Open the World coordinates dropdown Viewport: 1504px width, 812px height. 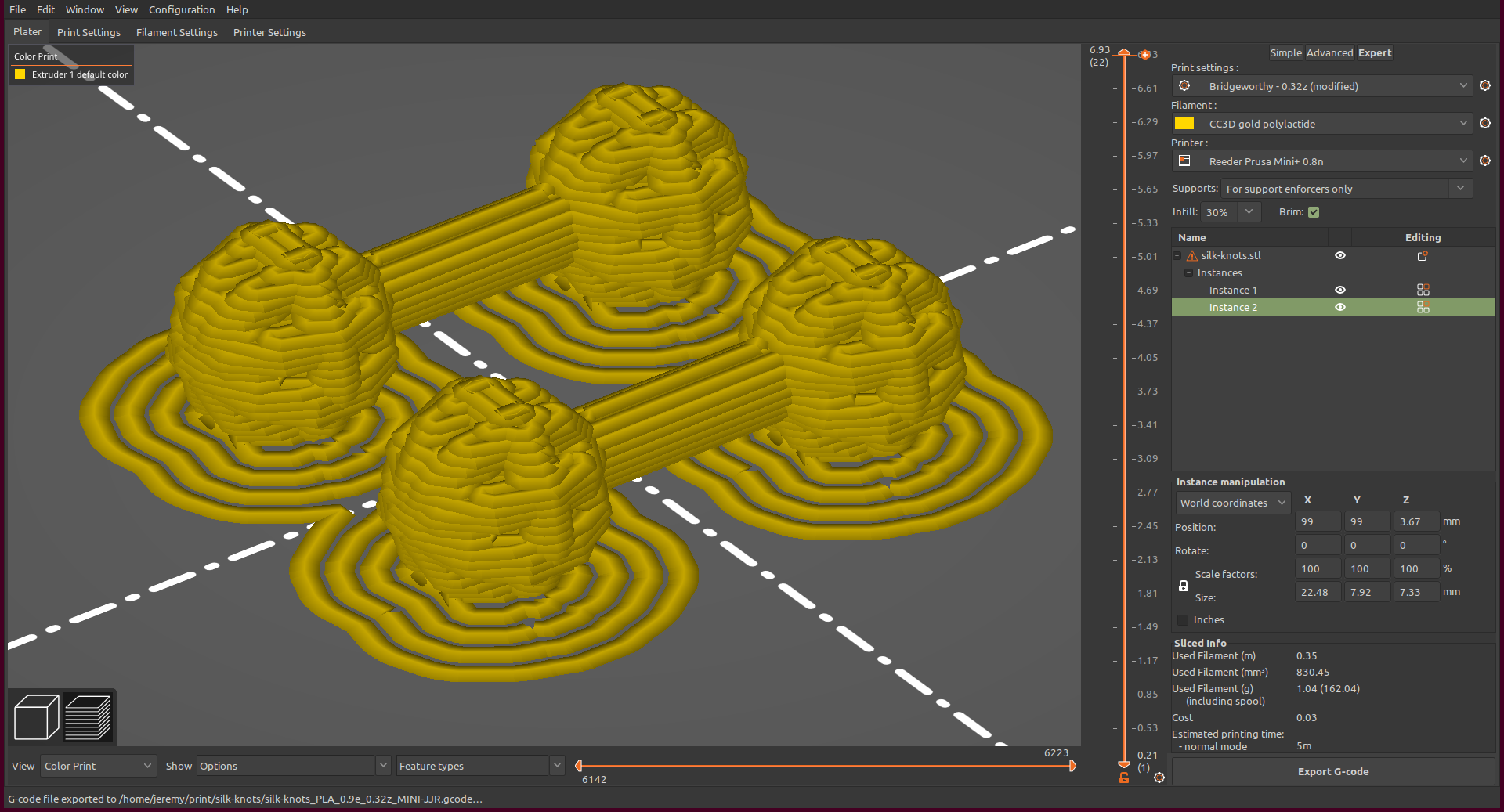click(1233, 503)
